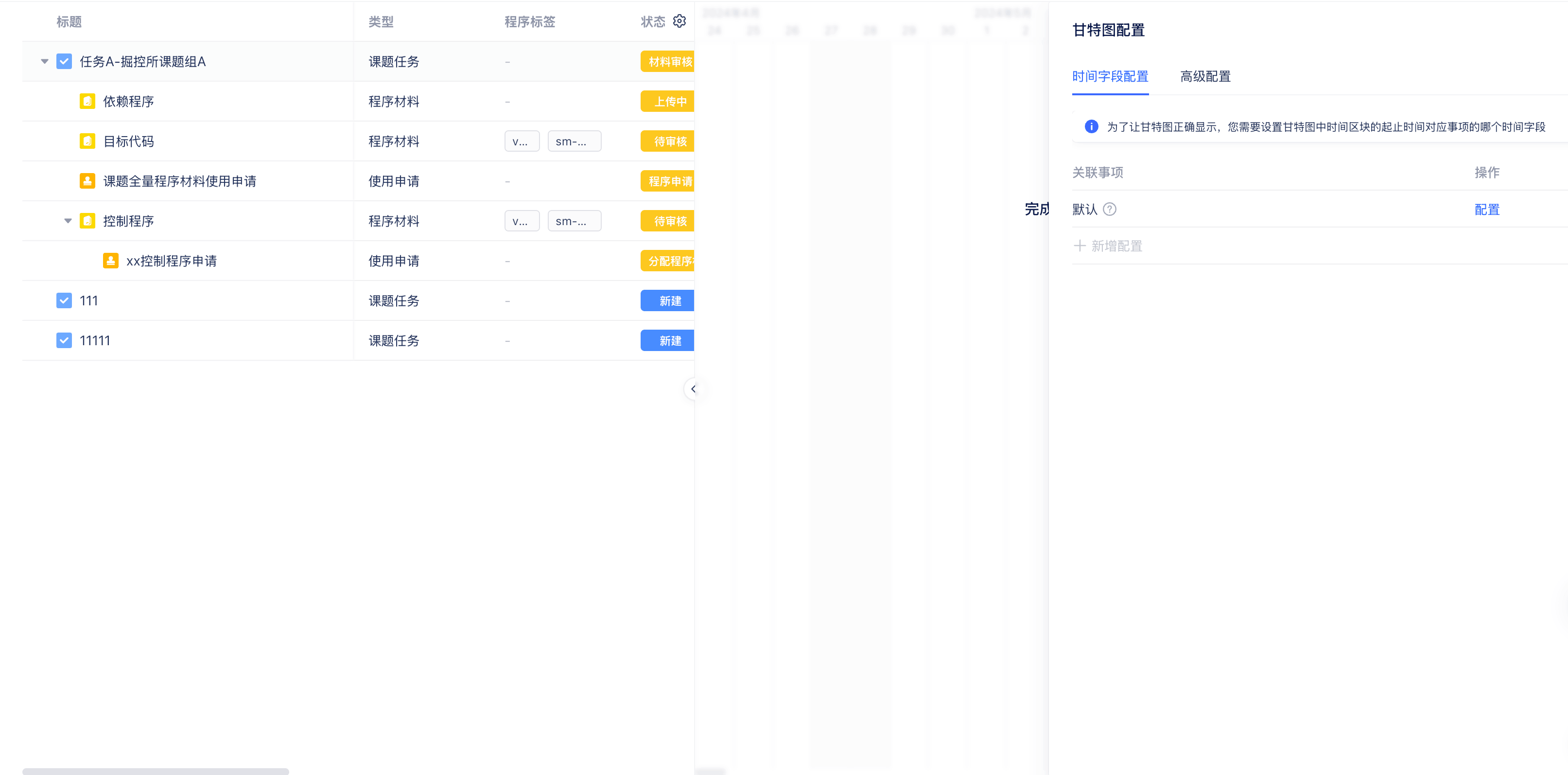Viewport: 1568px width, 775px height.
Task: Switch to the 高级配置 tab
Action: [x=1204, y=77]
